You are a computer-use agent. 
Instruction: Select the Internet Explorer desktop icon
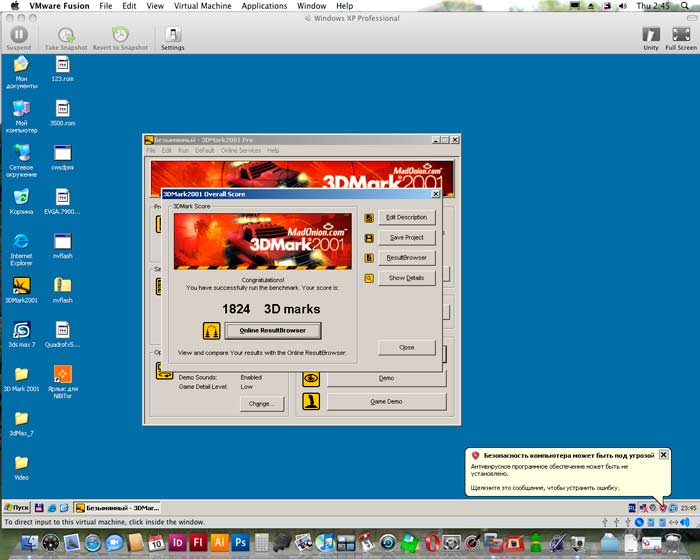[21, 249]
